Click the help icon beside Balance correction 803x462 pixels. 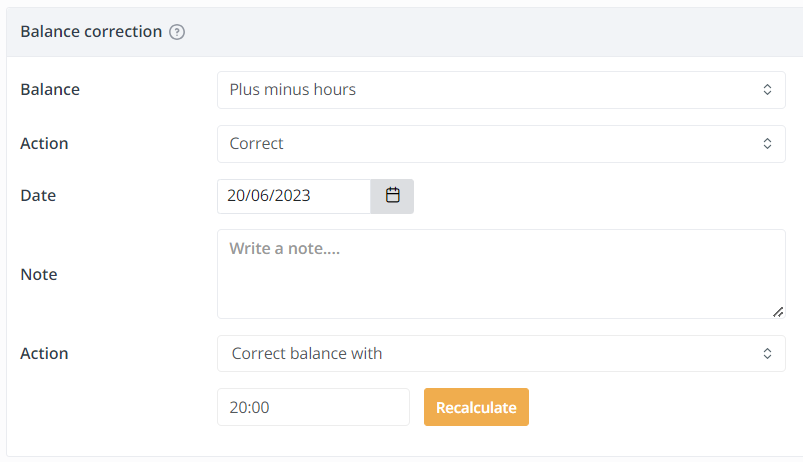pyautogui.click(x=177, y=32)
